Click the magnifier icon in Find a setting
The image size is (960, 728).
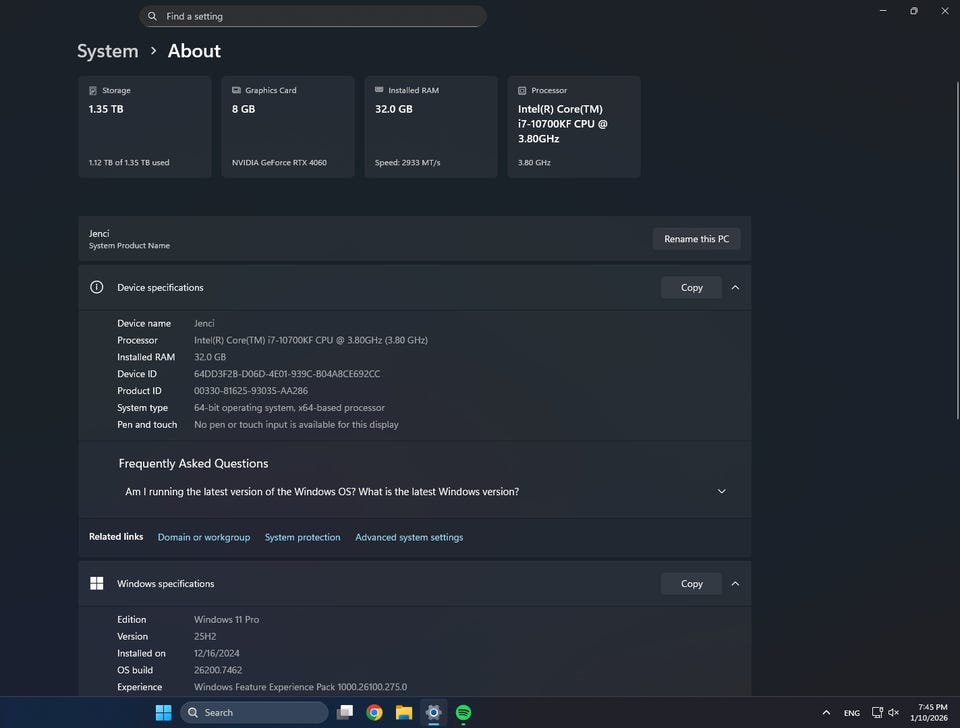tap(152, 16)
